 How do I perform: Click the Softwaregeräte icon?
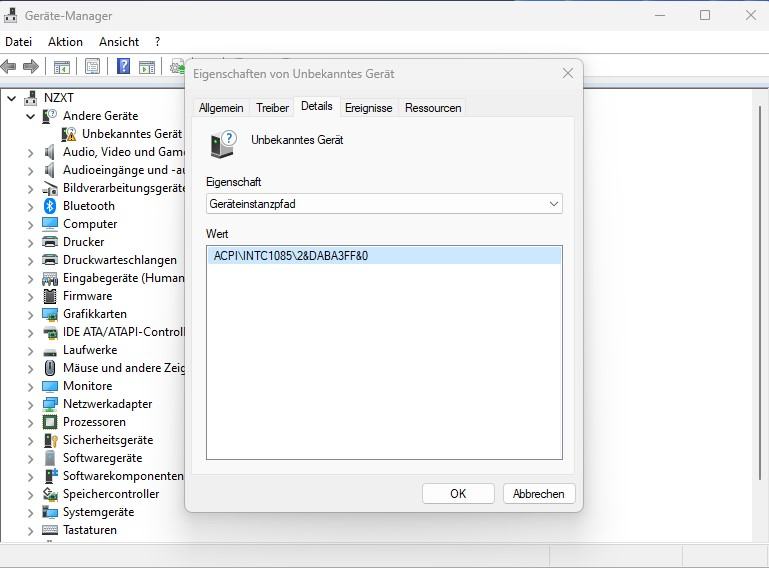50,458
